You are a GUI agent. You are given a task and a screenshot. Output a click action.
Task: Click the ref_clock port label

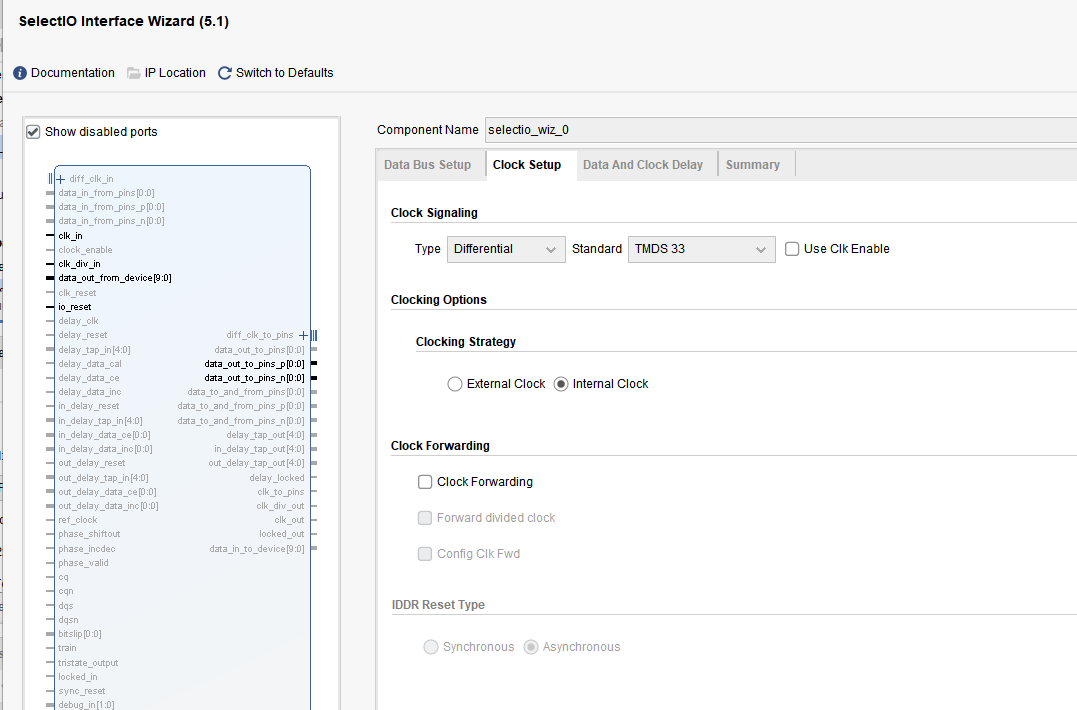pyautogui.click(x=78, y=520)
